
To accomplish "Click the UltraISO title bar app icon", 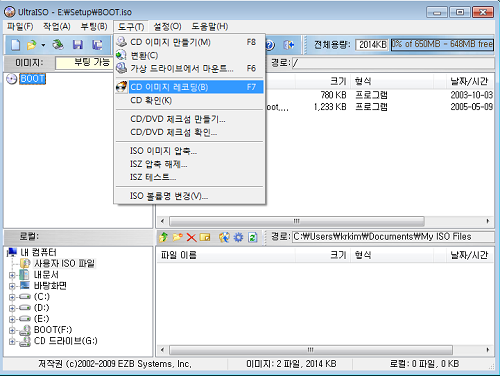I will 10,12.
